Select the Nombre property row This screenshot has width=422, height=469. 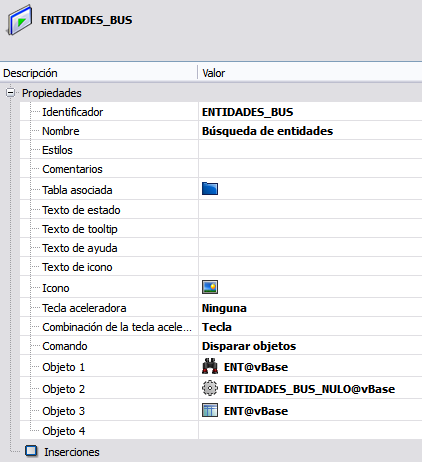pyautogui.click(x=221, y=131)
